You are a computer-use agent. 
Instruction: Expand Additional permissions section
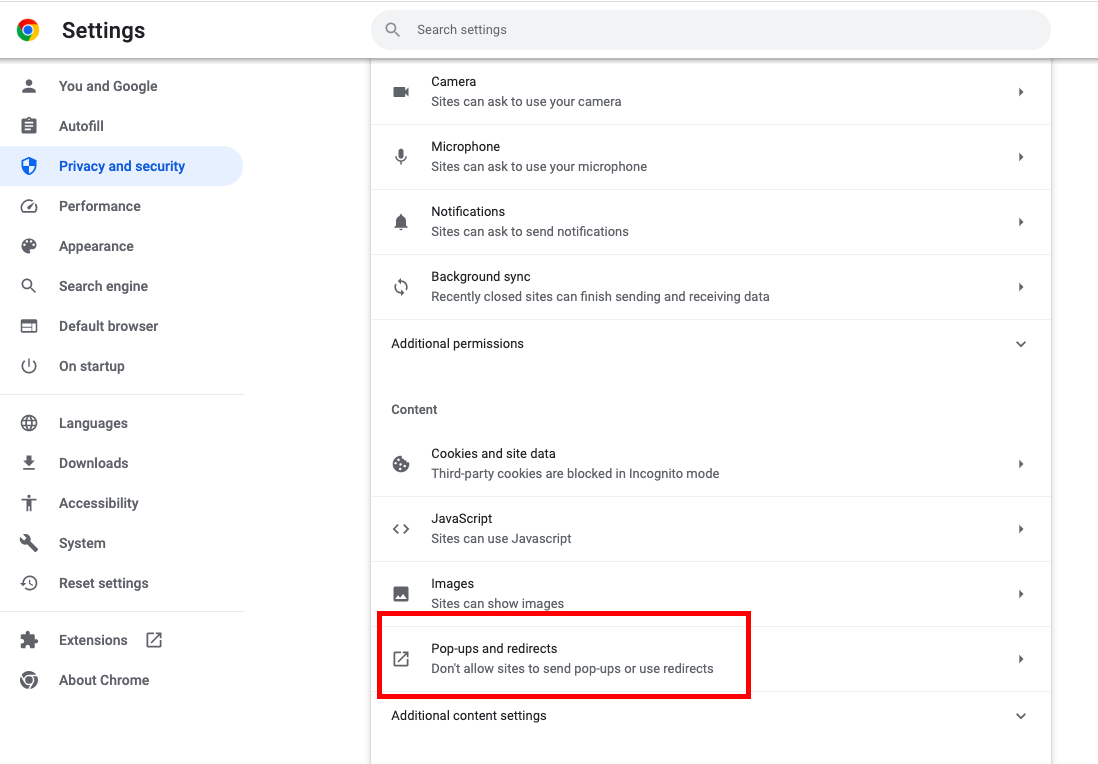(1020, 344)
